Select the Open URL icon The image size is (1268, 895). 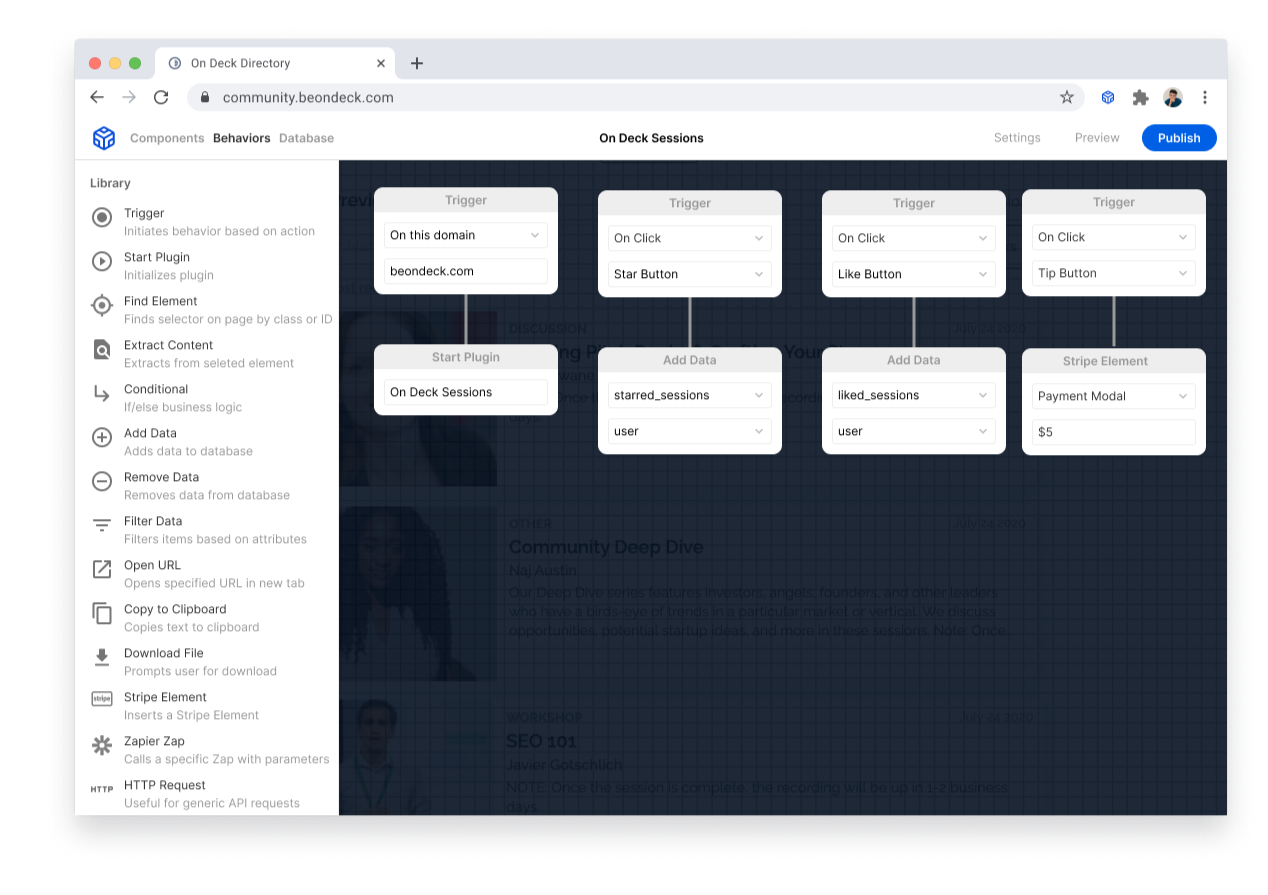click(x=101, y=569)
